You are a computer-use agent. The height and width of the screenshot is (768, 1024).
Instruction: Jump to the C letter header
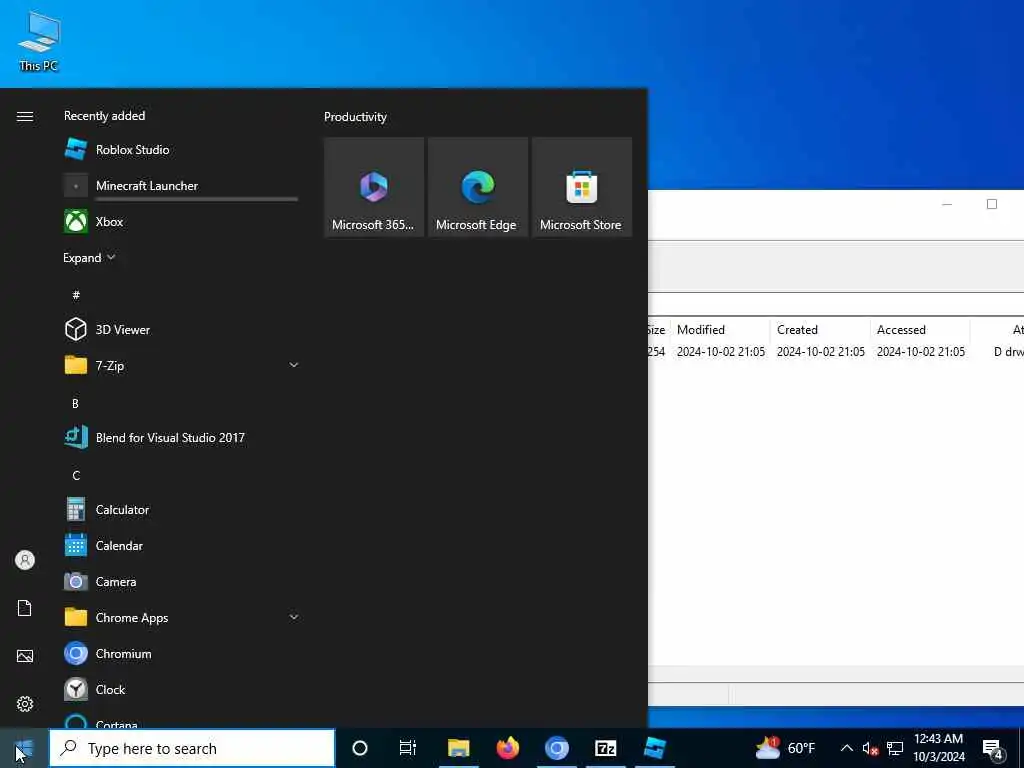coord(76,475)
